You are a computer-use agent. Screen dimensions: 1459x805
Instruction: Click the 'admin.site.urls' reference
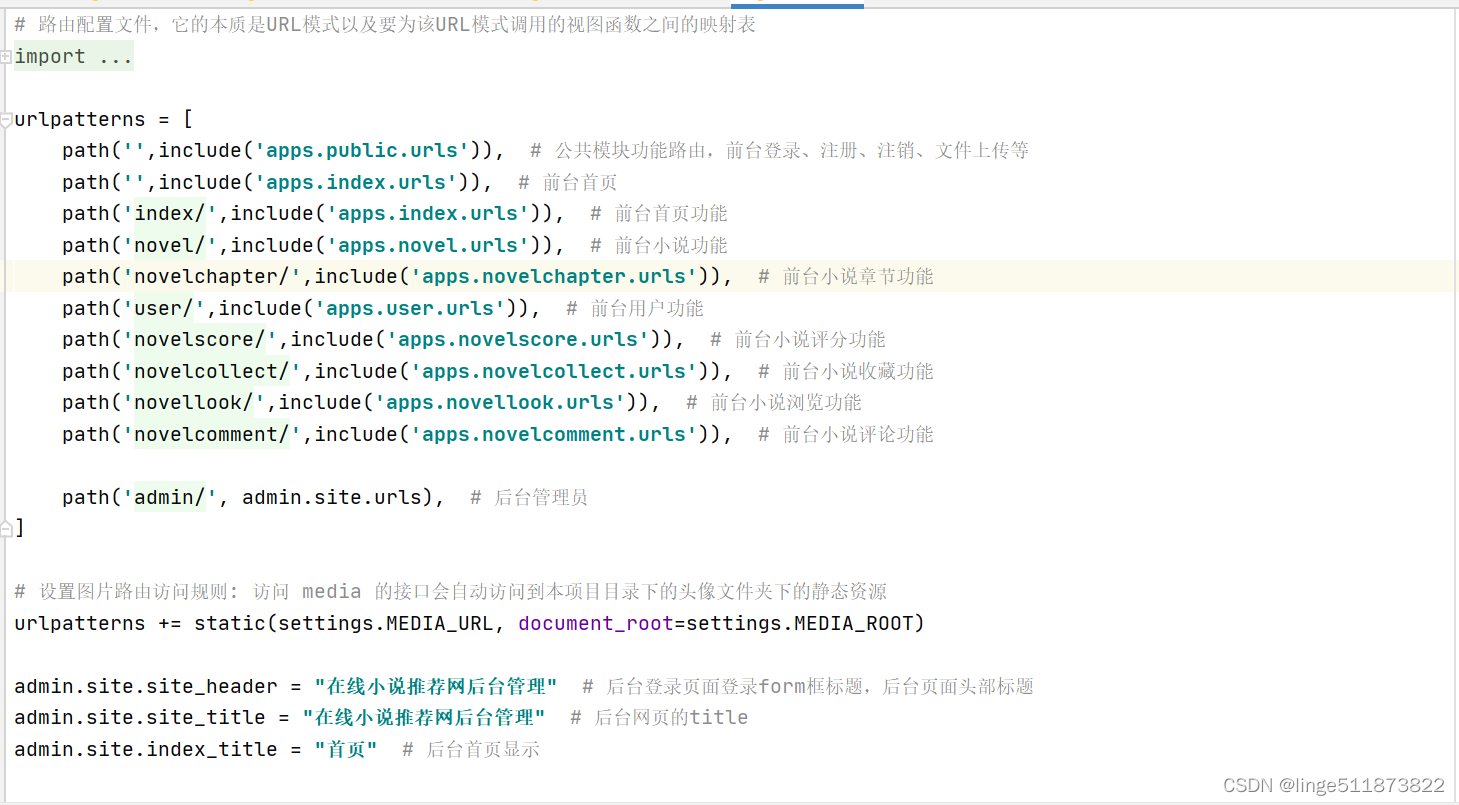[x=332, y=497]
